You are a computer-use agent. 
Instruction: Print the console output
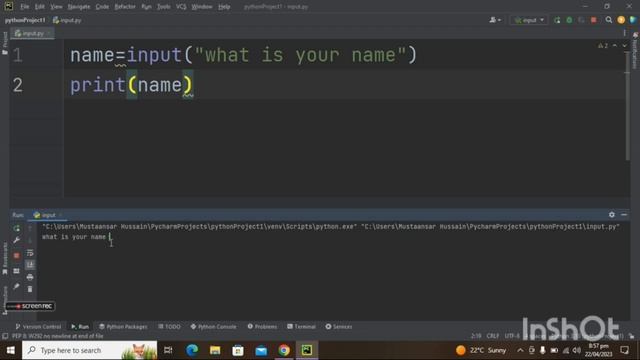[x=30, y=277]
